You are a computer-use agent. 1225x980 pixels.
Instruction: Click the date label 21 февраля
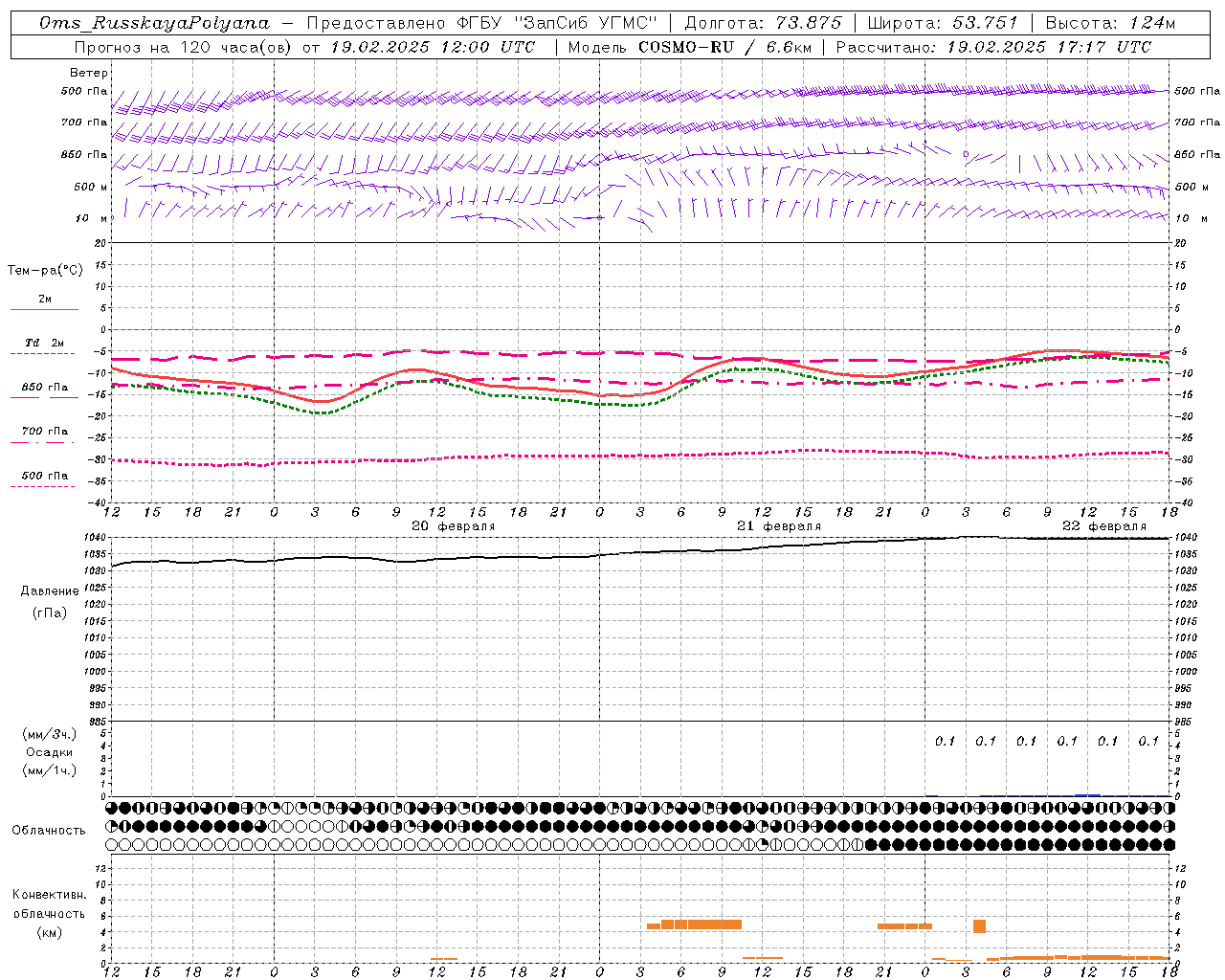tap(779, 526)
